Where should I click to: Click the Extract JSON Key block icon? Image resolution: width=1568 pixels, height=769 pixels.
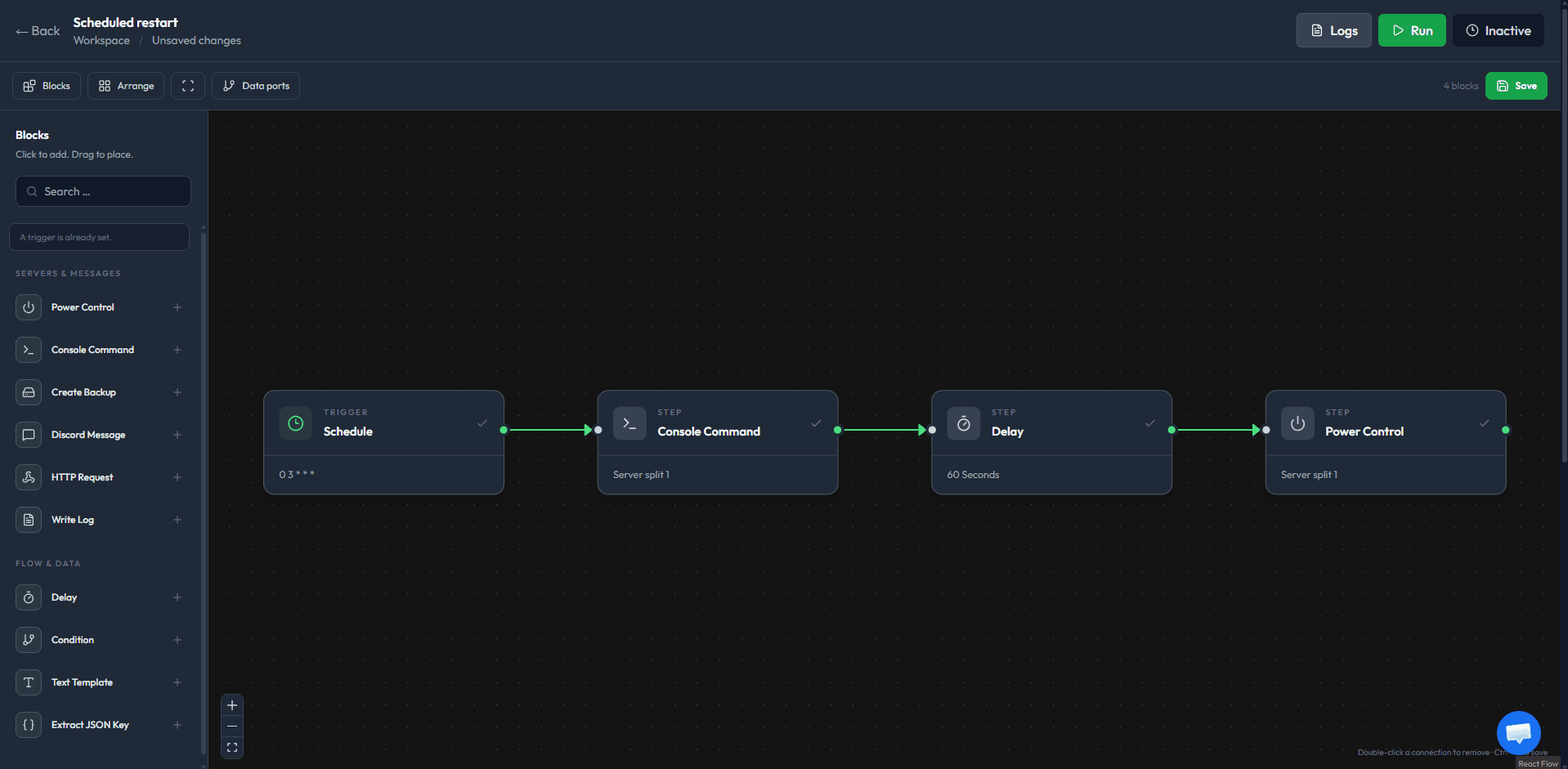point(29,725)
